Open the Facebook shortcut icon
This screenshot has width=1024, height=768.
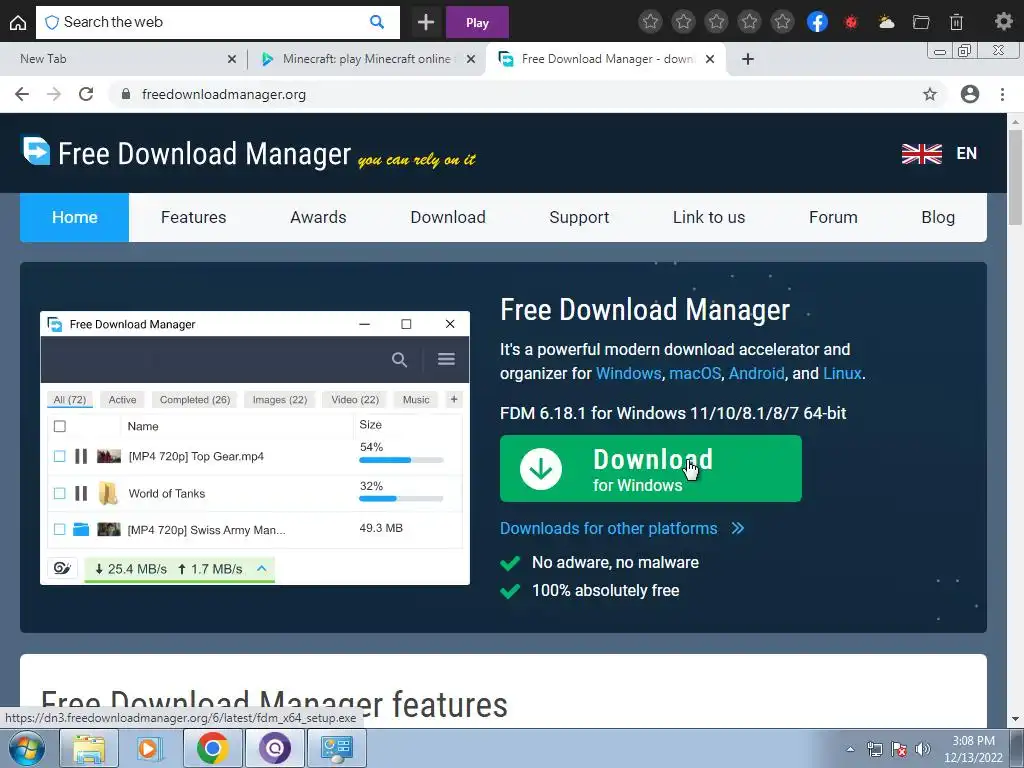pyautogui.click(x=817, y=22)
